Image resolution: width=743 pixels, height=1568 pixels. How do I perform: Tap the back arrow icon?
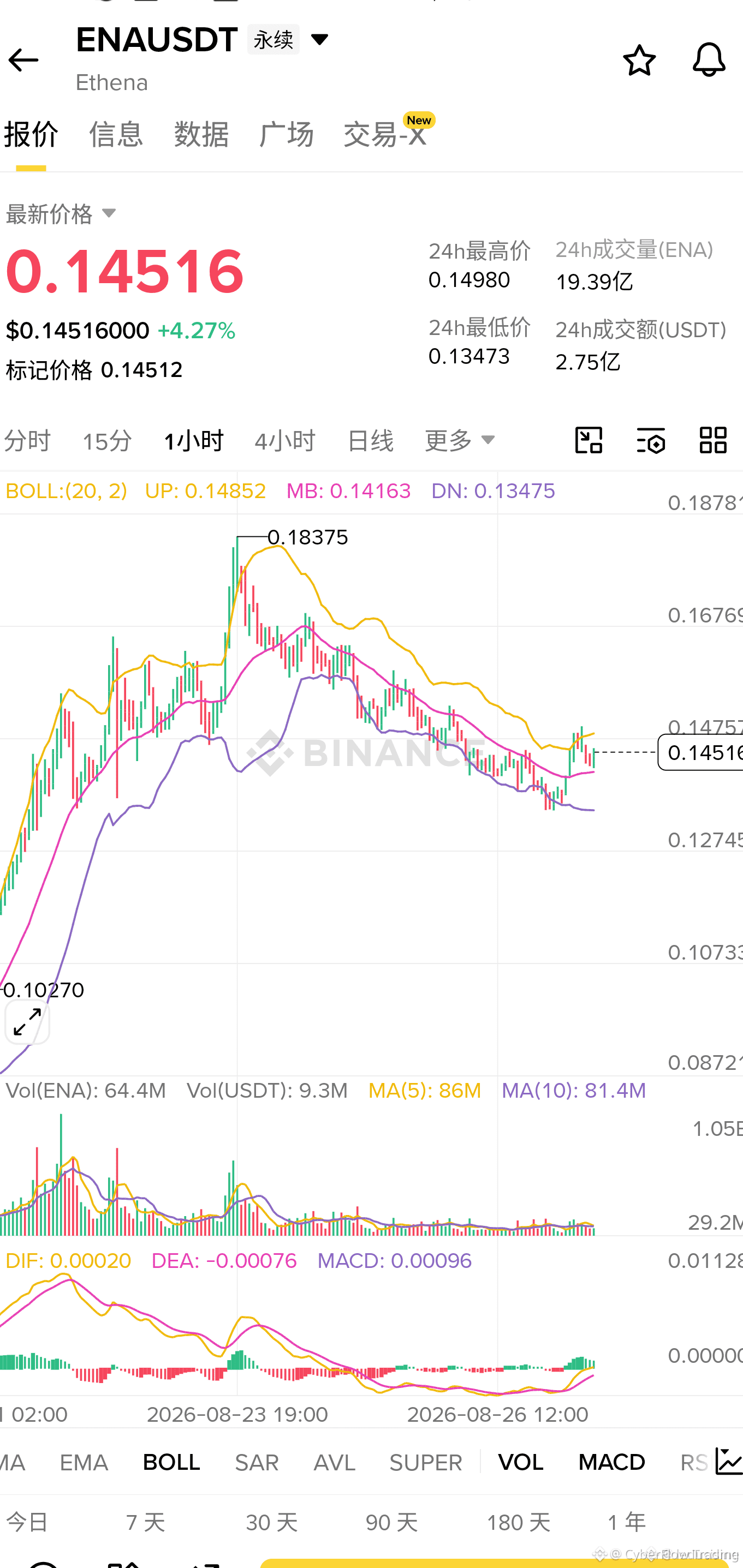(23, 60)
